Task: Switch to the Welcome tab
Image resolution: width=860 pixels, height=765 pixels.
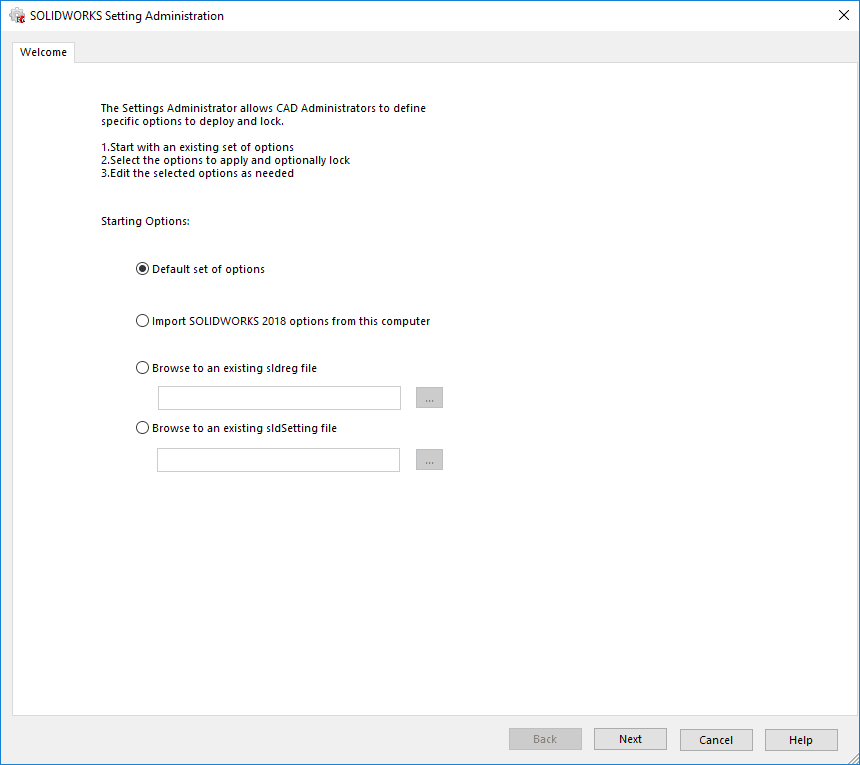Action: [x=43, y=52]
